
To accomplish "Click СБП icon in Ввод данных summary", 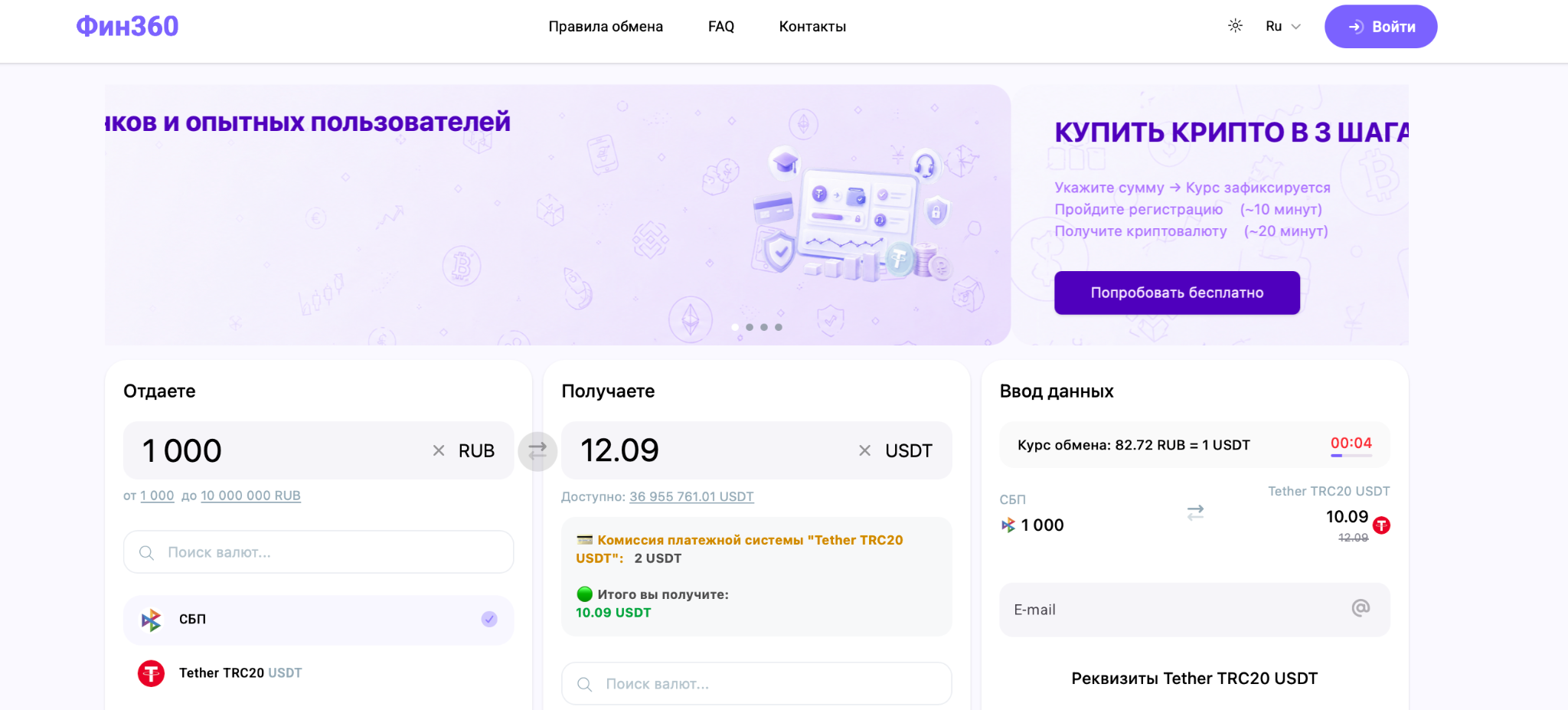I will coord(1008,525).
